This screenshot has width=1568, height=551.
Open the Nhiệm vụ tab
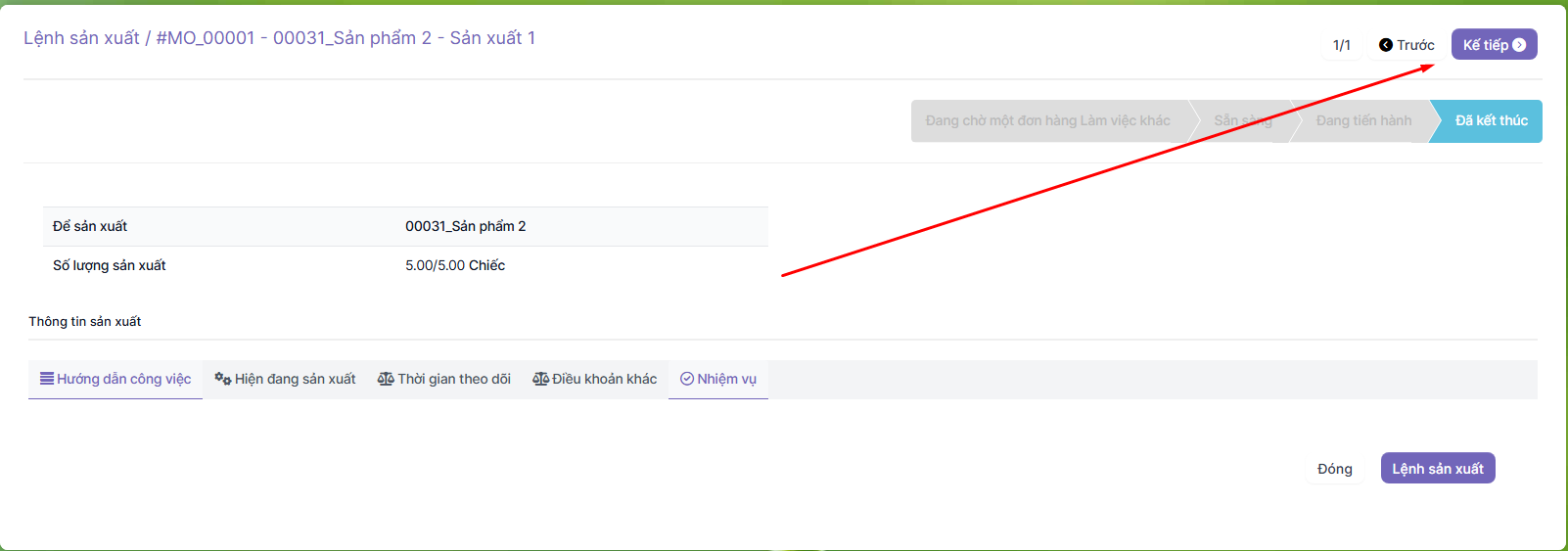(x=718, y=379)
